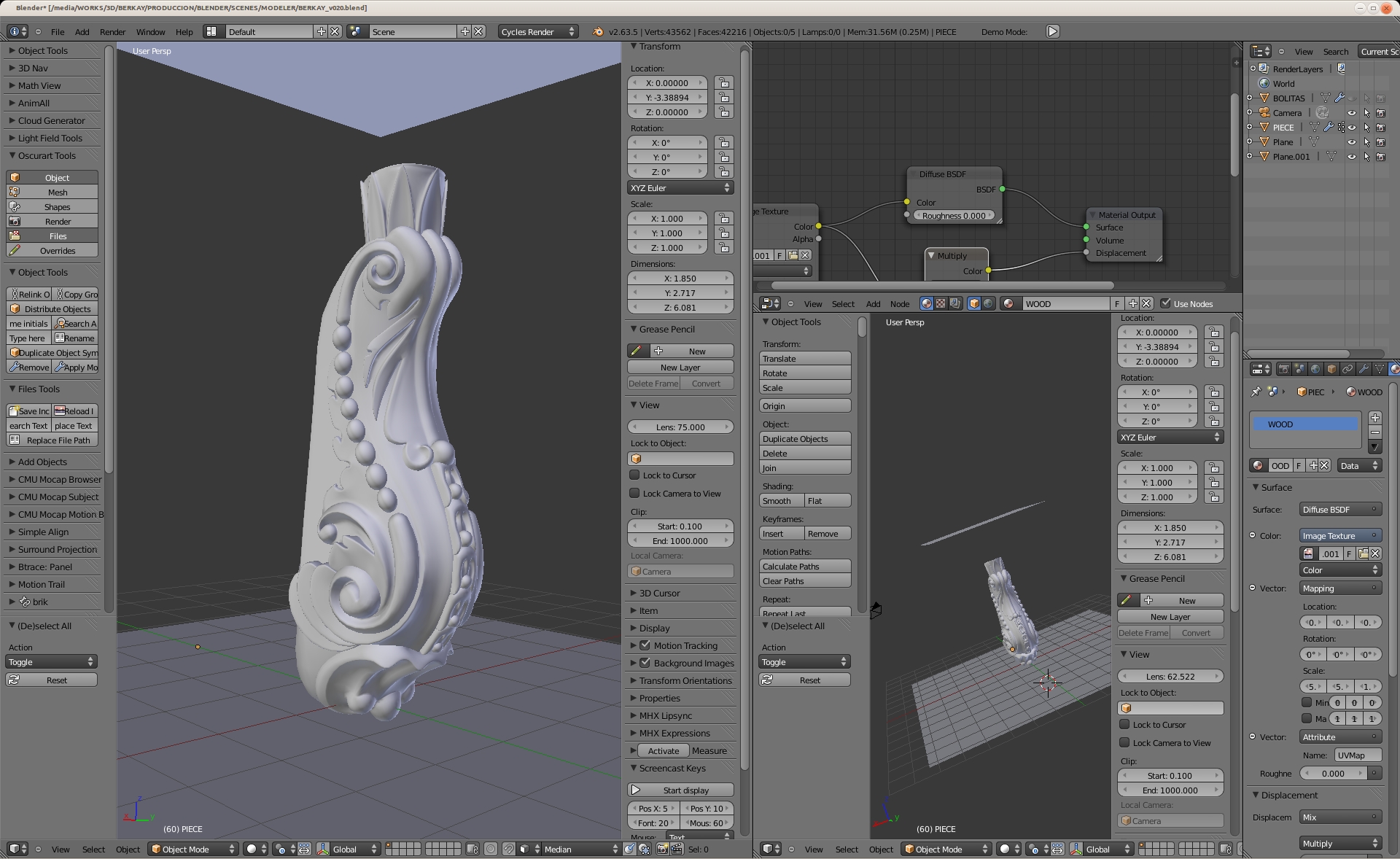
Task: Open the Object Mode dropdown in left viewport
Action: (193, 849)
